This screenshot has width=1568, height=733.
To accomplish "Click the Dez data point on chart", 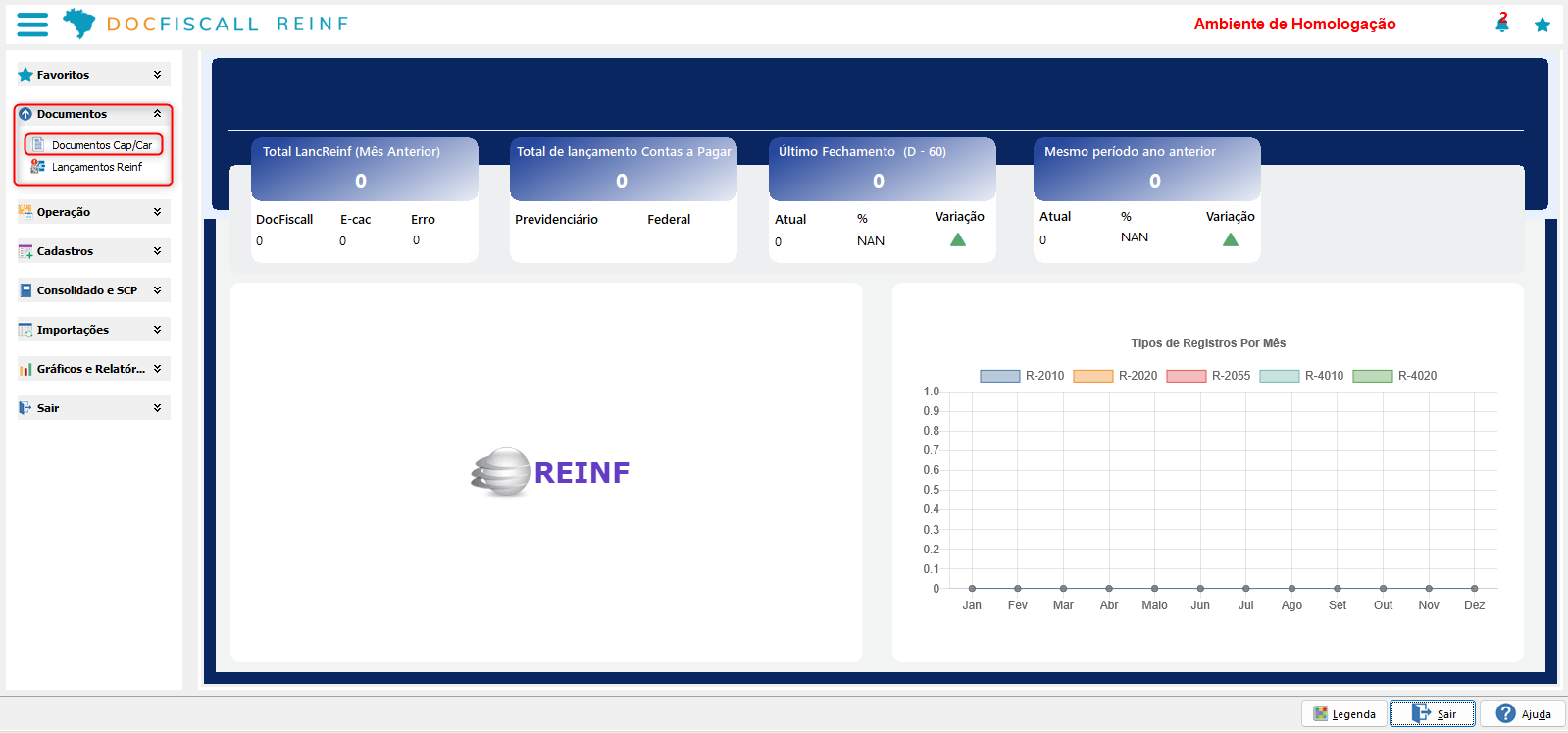I will (x=1474, y=589).
